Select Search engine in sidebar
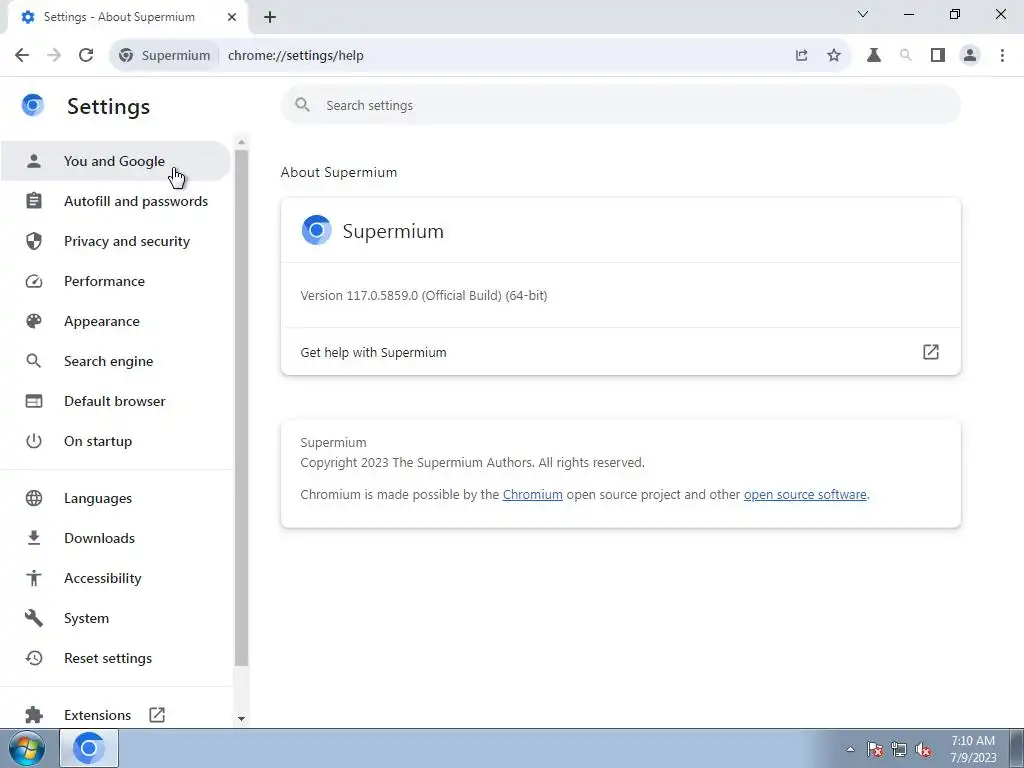The height and width of the screenshot is (768, 1024). click(116, 361)
